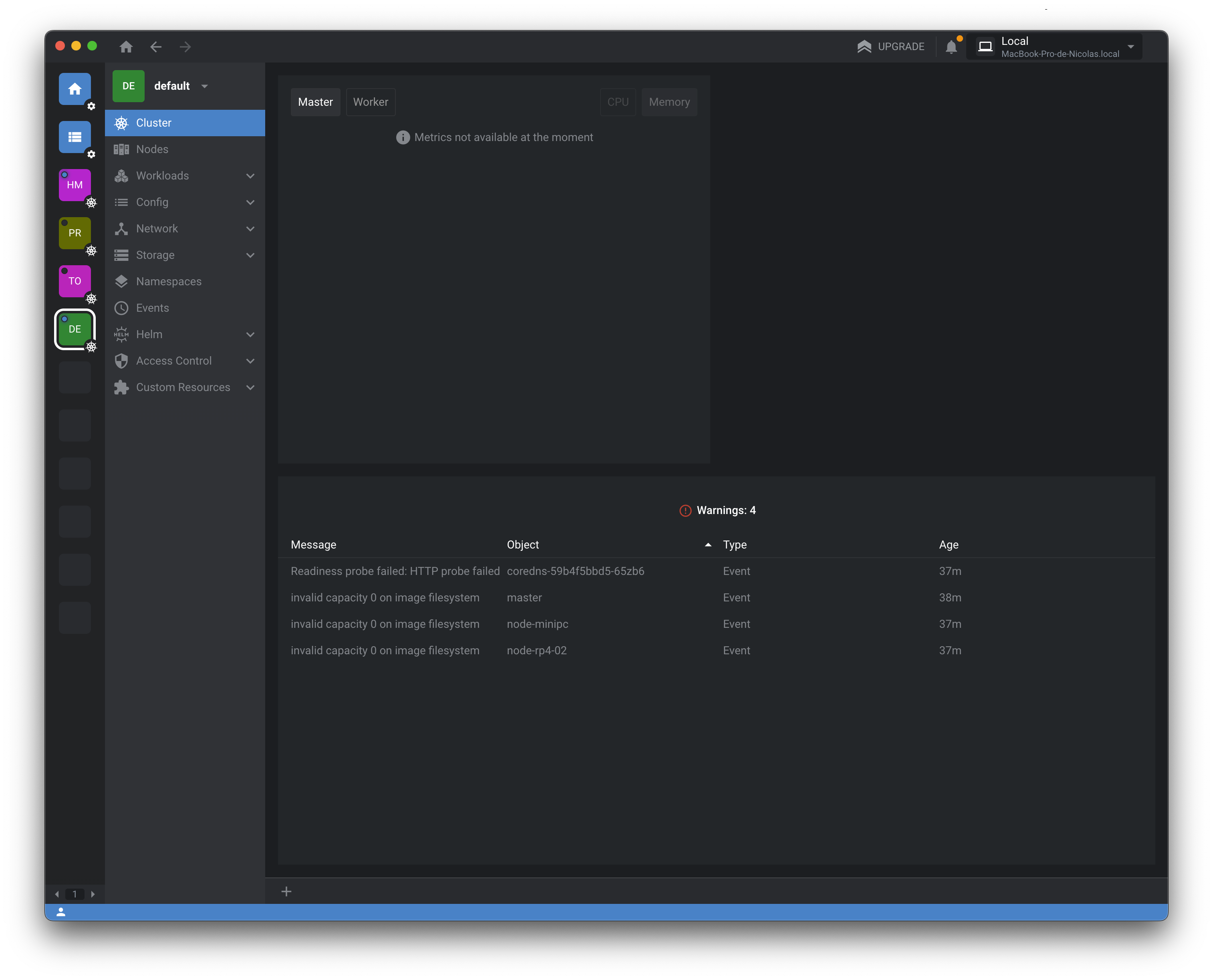Open notifications bell icon
1213x980 pixels.
pos(951,47)
